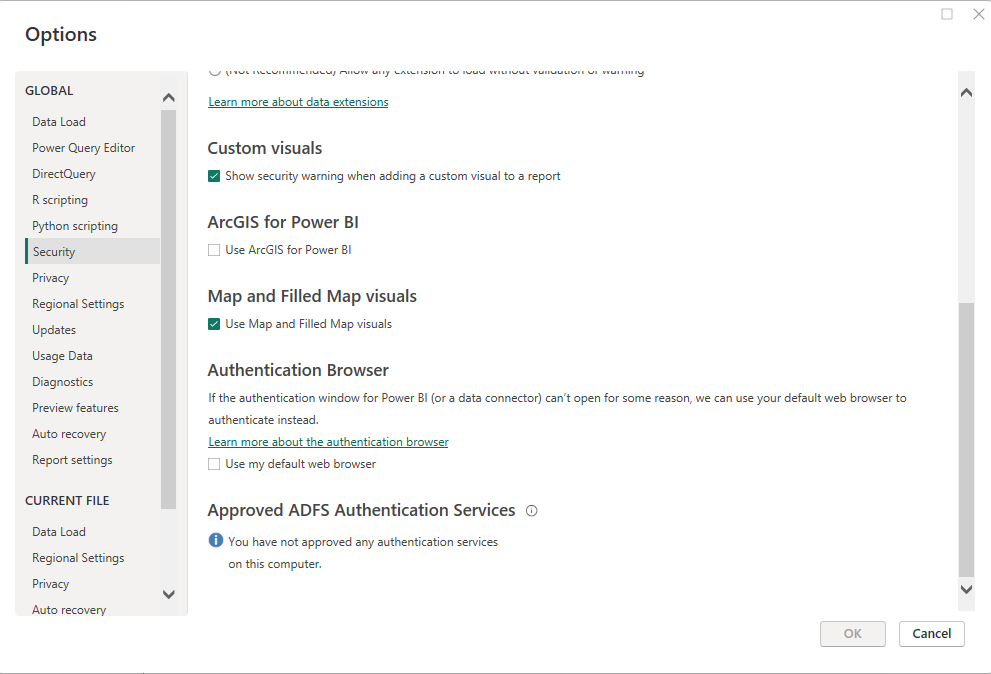991x674 pixels.
Task: Click main panel scroll down arrow
Action: click(x=966, y=589)
